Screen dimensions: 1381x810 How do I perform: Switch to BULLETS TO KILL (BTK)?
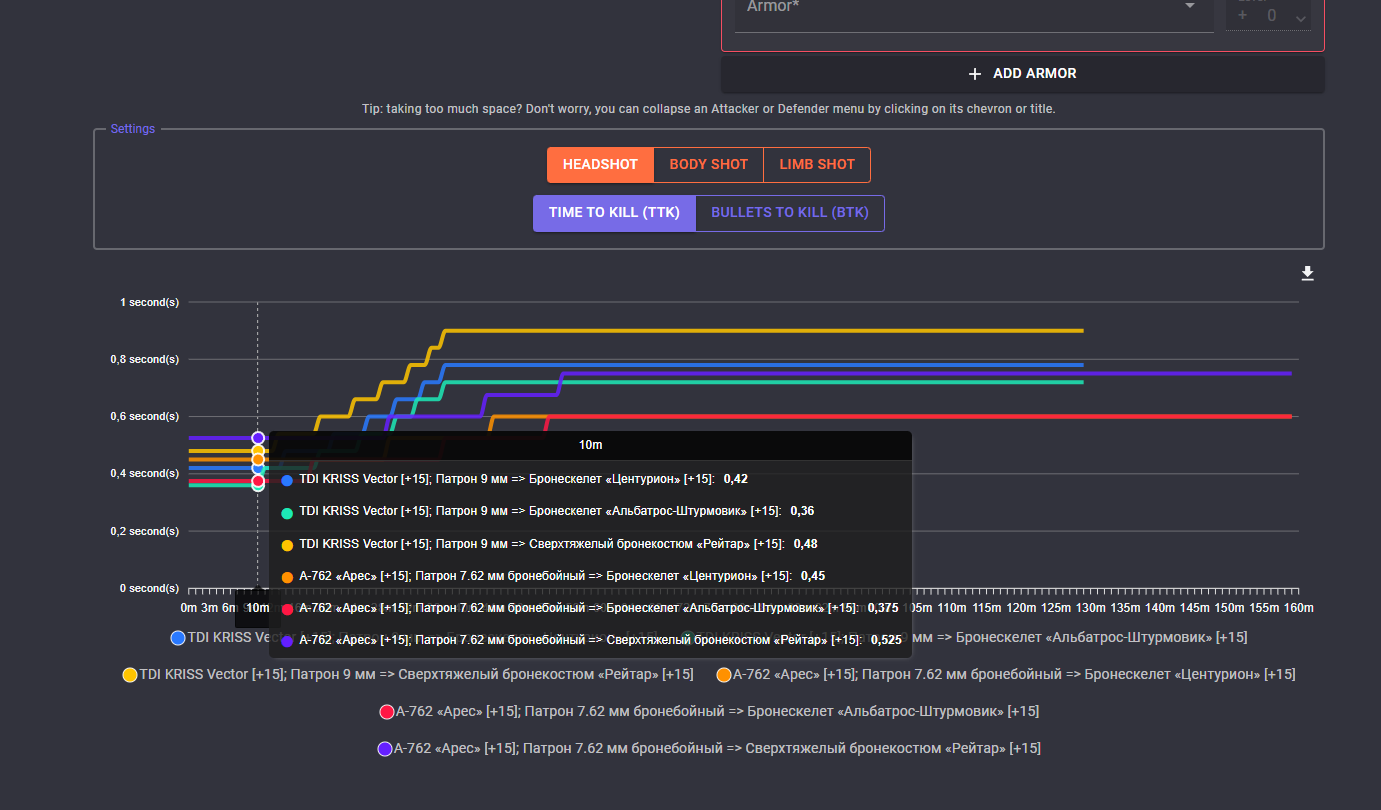pos(790,213)
